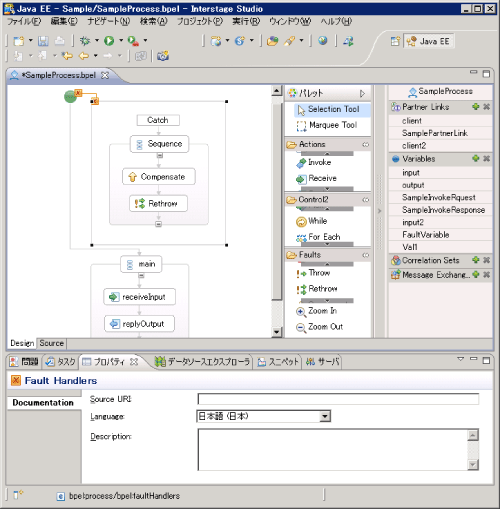This screenshot has height=509, width=500.
Task: Open properties view menu triangle
Action: pyautogui.click(x=460, y=359)
